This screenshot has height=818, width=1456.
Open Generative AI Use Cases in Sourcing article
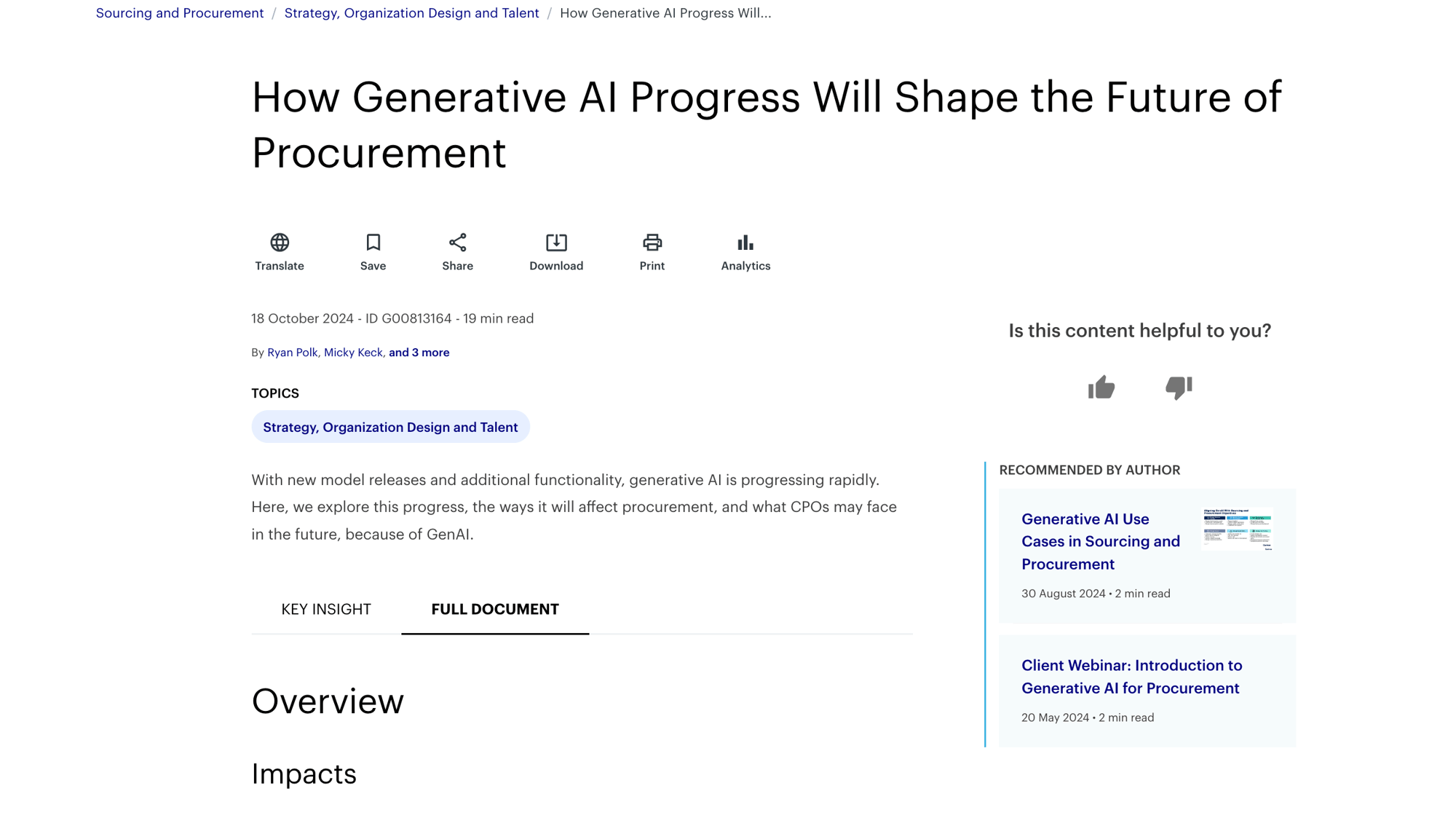coord(1100,541)
